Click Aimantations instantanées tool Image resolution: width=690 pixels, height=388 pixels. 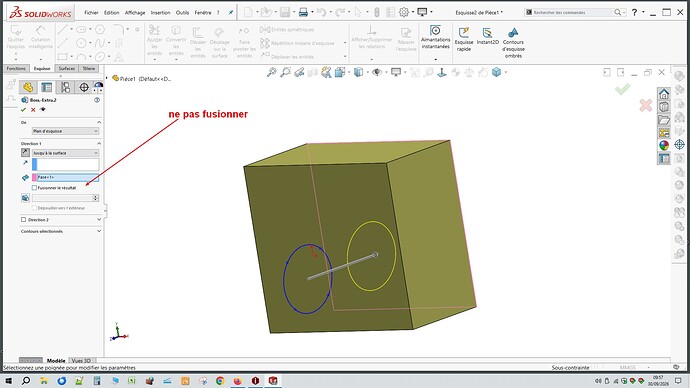(x=435, y=37)
